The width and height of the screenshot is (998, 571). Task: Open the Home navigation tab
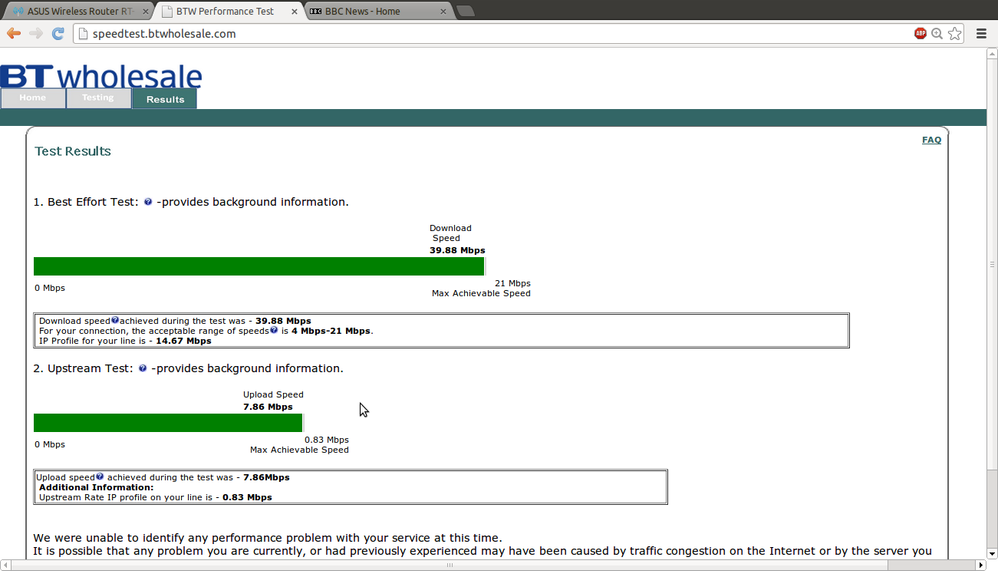[x=32, y=98]
